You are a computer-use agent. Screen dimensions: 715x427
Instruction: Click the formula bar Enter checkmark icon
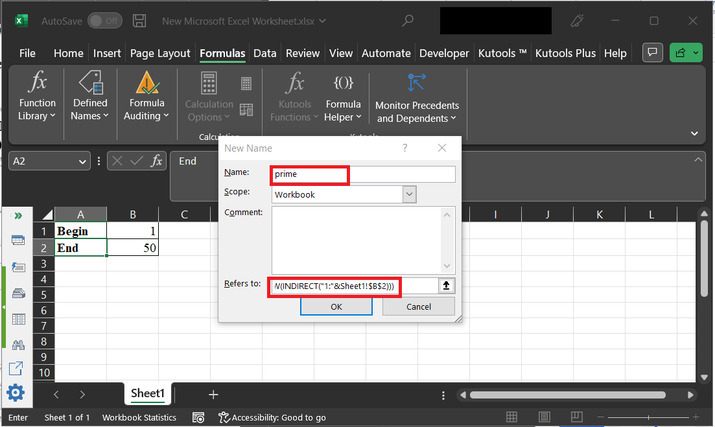click(x=136, y=161)
